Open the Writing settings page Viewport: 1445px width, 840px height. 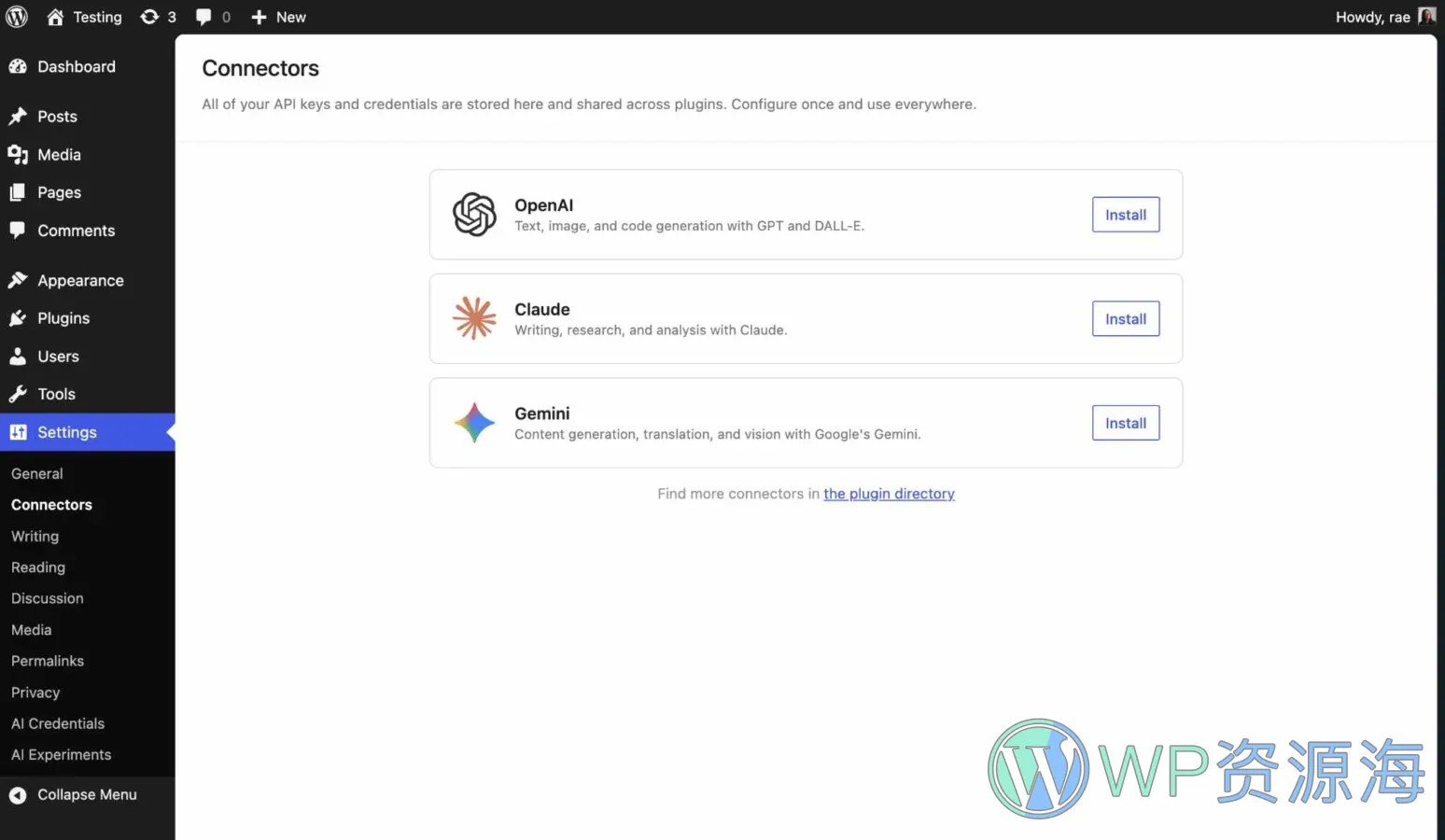[x=35, y=536]
